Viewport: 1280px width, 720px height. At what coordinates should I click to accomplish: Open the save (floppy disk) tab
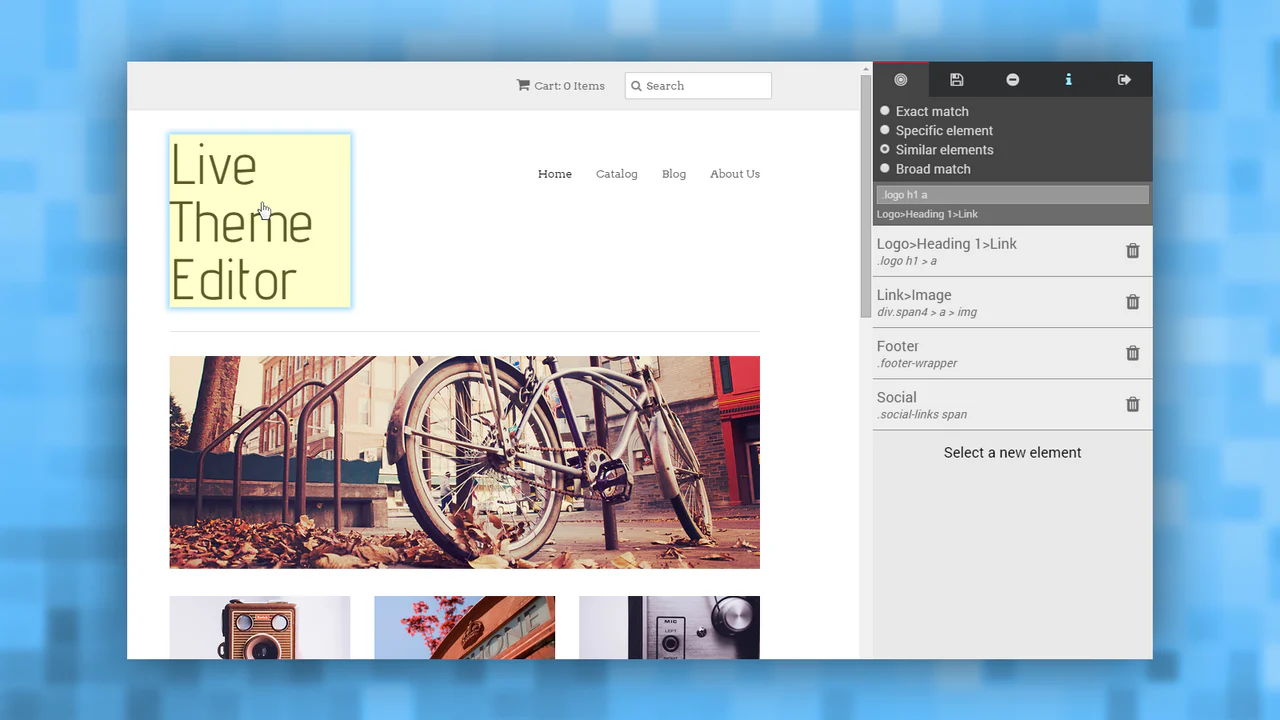[956, 80]
